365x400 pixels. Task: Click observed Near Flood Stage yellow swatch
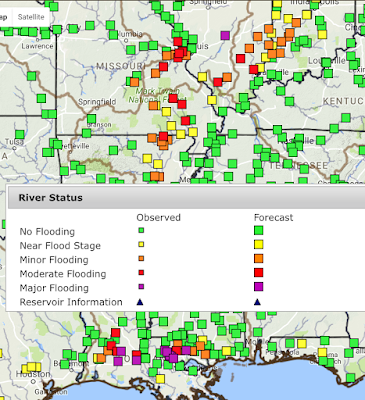[141, 244]
